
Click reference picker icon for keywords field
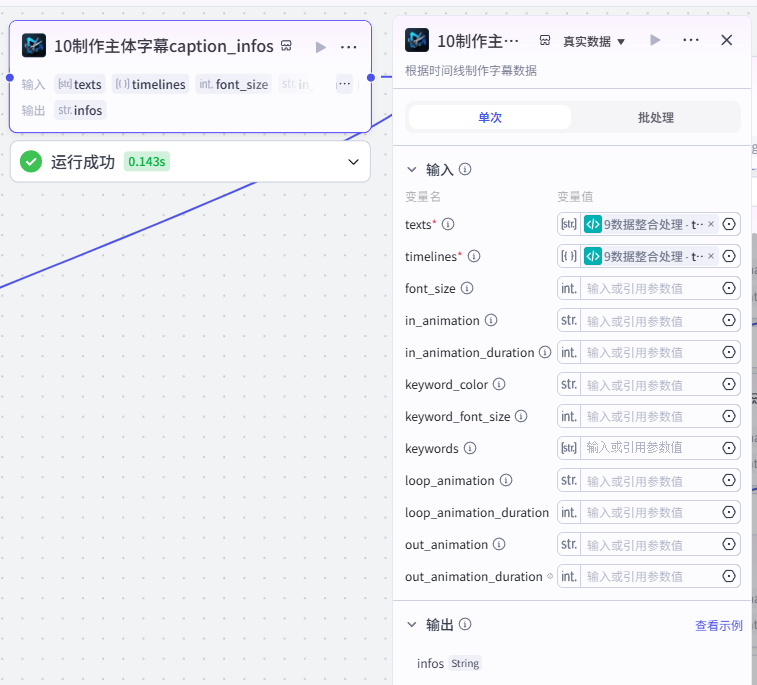click(729, 448)
